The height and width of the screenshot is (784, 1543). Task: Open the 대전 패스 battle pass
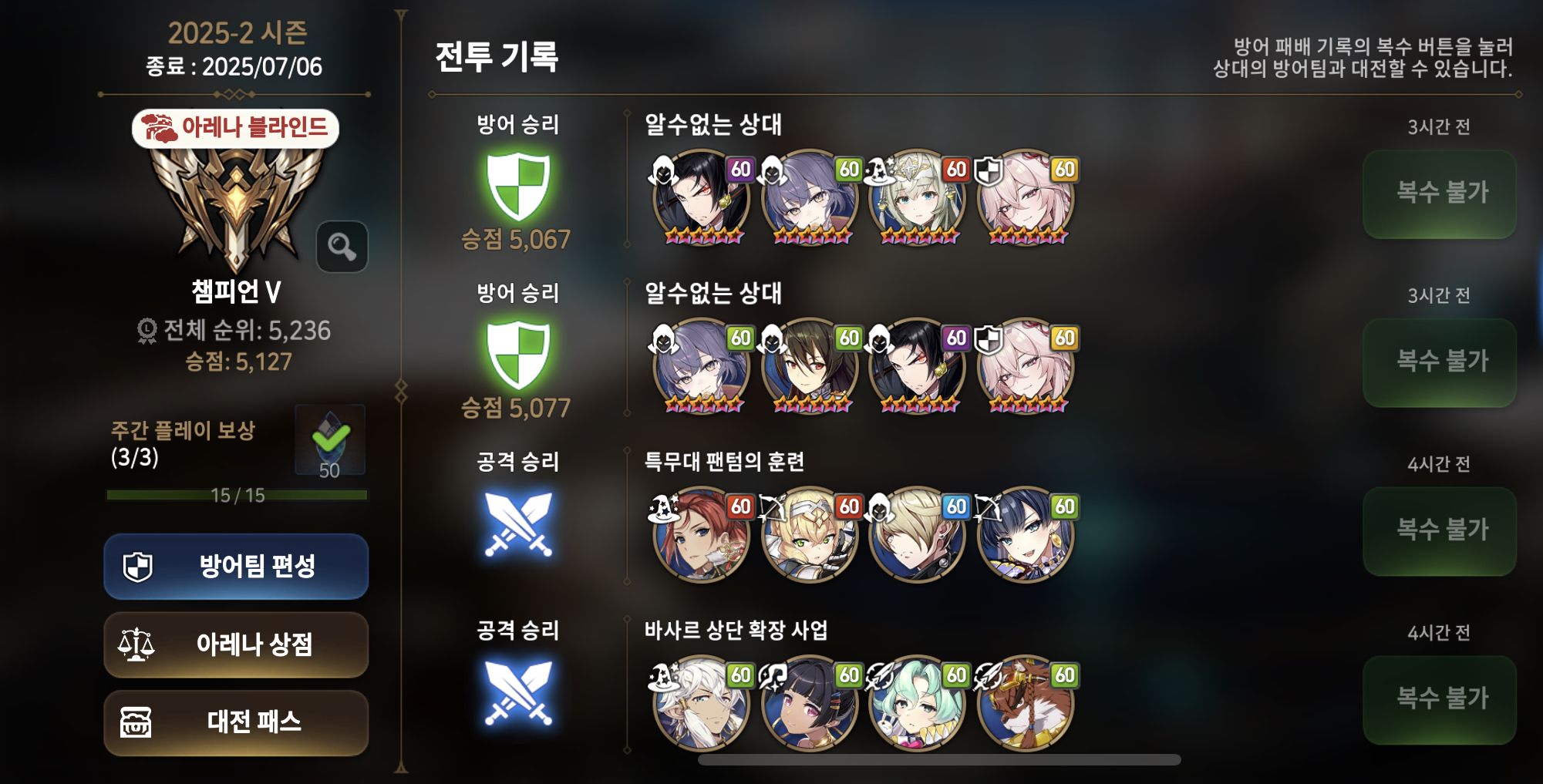pyautogui.click(x=236, y=722)
